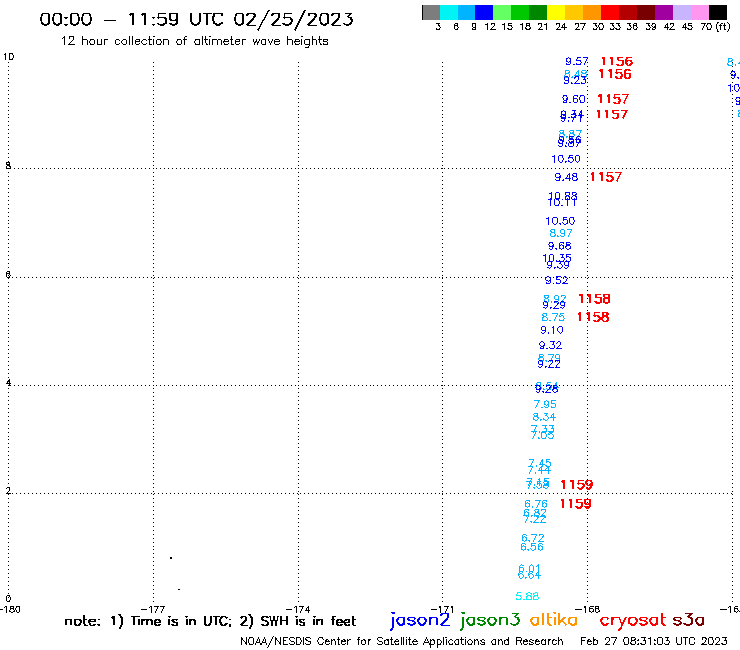Click the gray swatch in the color scale
This screenshot has width=740, height=650.
pos(431,12)
